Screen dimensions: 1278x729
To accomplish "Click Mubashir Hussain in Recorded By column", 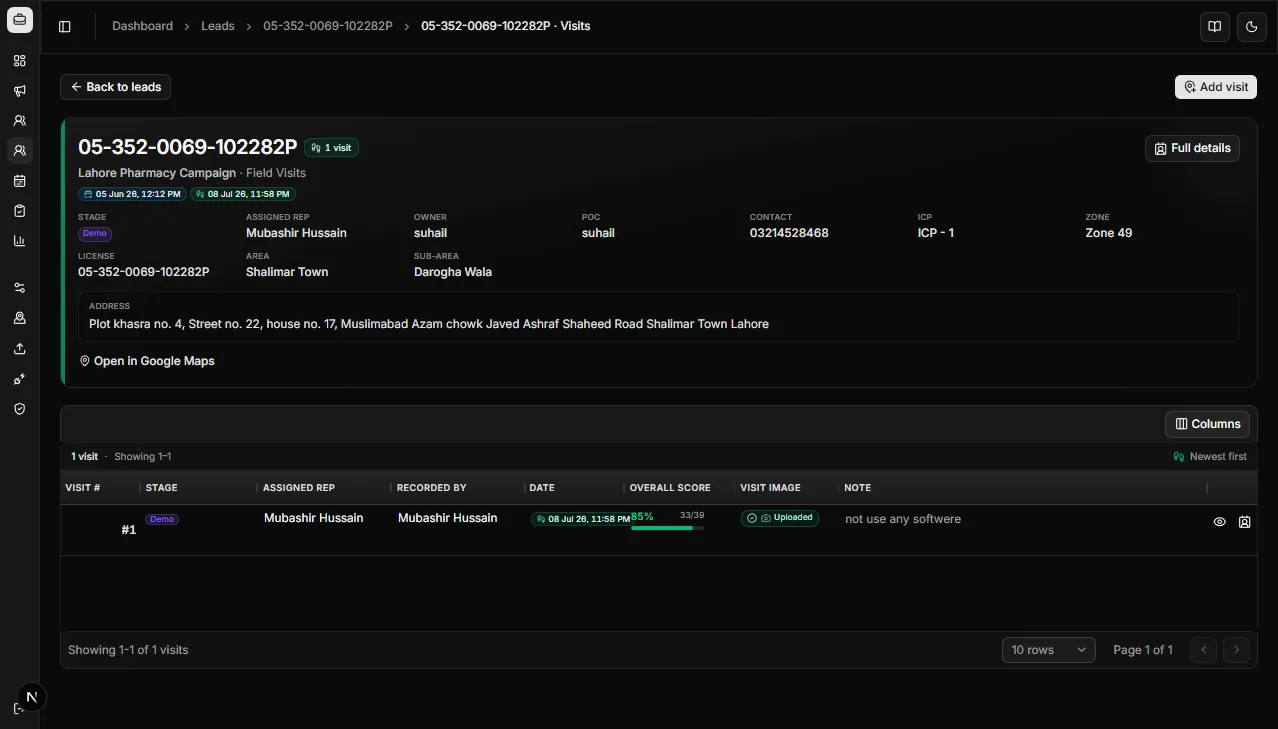I will pos(447,518).
